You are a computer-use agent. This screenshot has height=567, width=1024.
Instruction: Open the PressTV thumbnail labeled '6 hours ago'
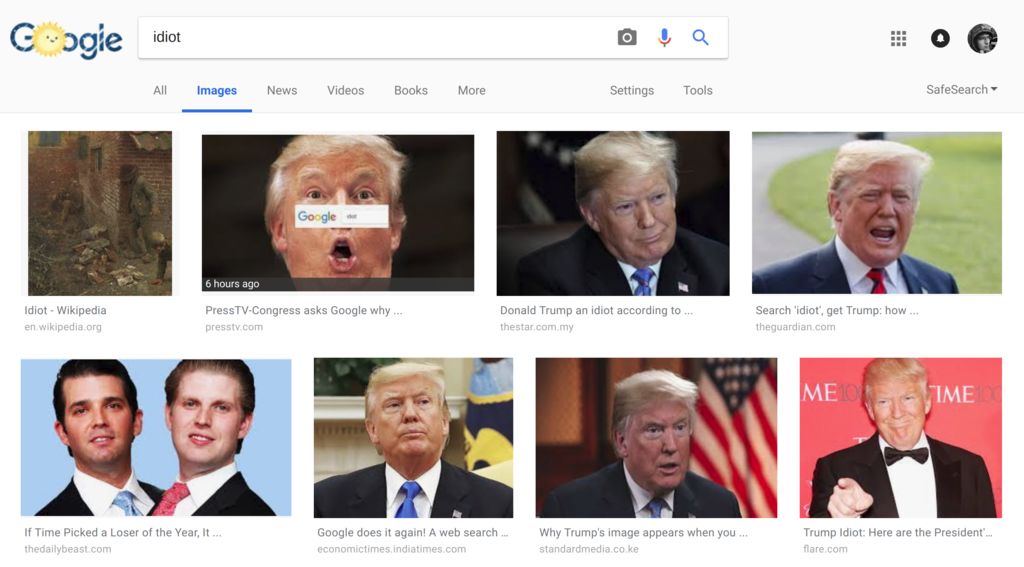pyautogui.click(x=338, y=213)
